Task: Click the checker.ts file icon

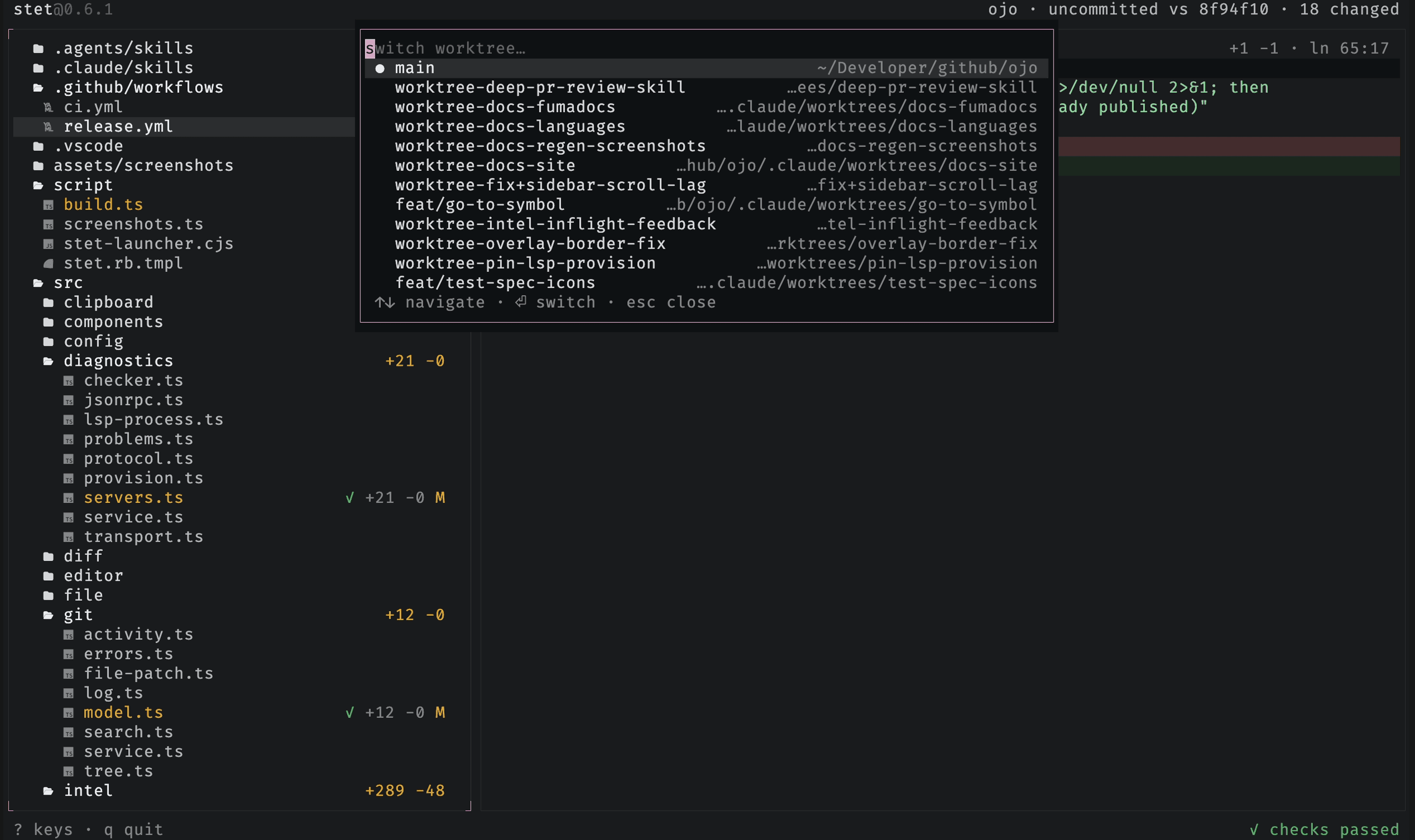Action: point(69,381)
